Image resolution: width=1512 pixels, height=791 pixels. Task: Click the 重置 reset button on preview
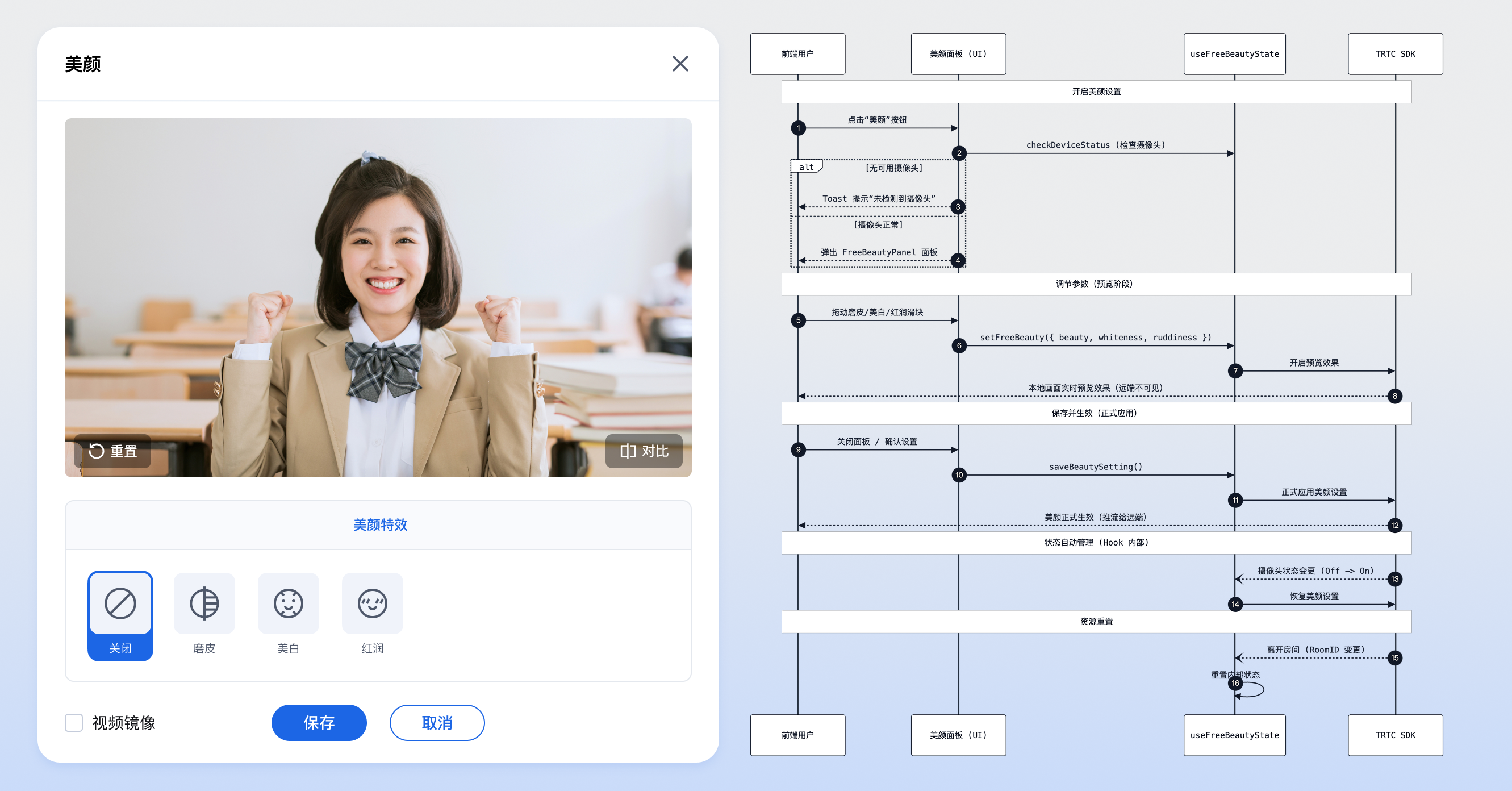click(112, 451)
